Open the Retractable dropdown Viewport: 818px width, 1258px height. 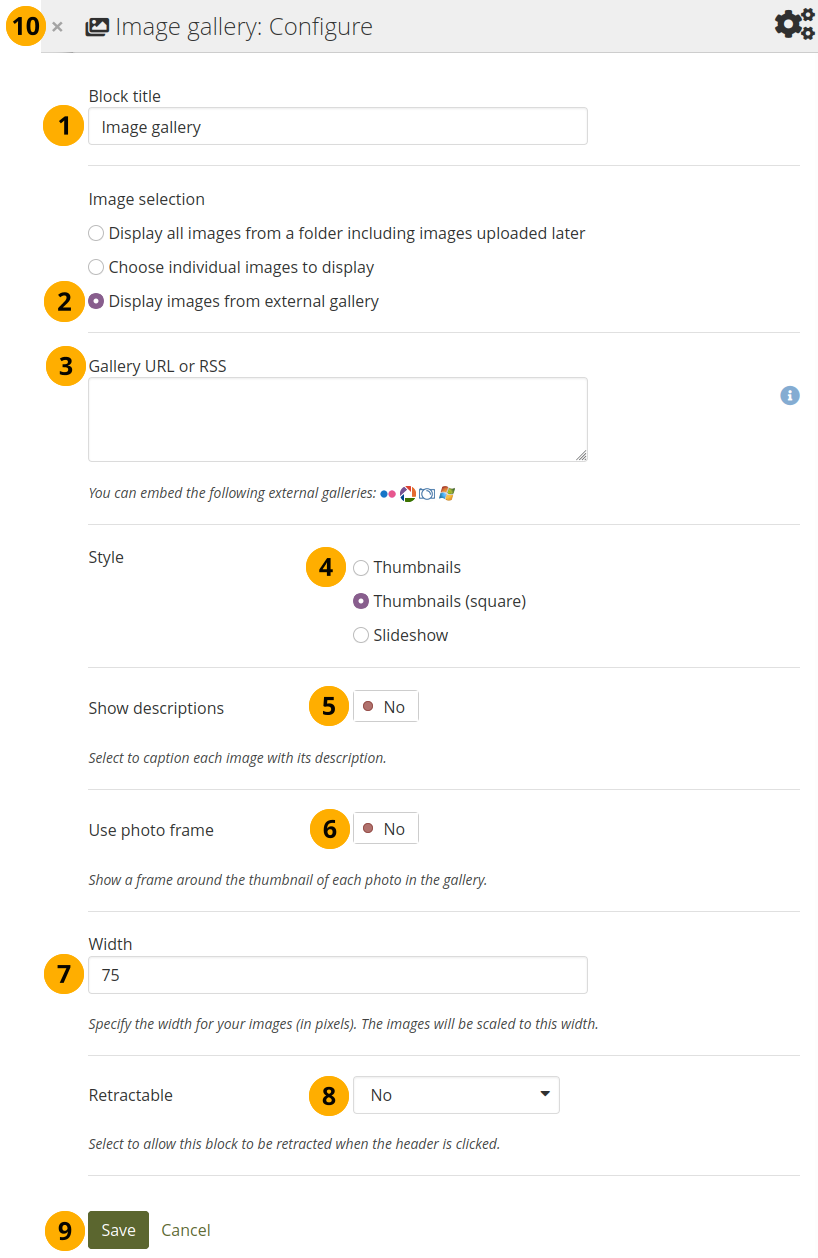pos(456,1096)
